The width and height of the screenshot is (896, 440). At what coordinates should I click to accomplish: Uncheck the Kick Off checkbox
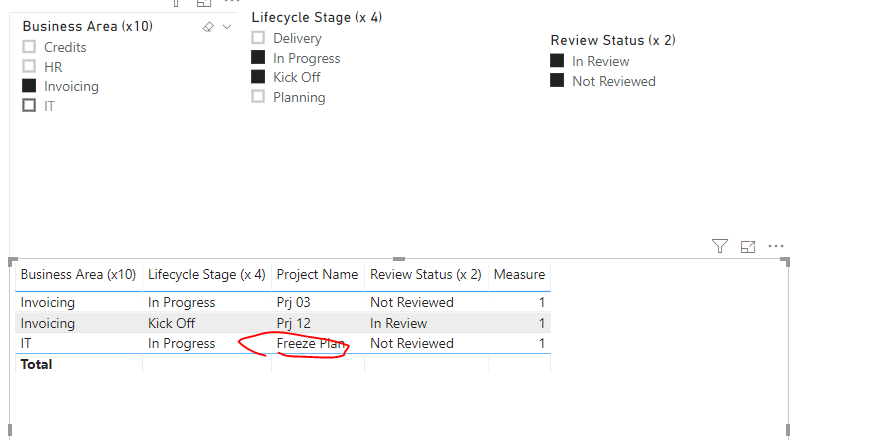point(258,77)
